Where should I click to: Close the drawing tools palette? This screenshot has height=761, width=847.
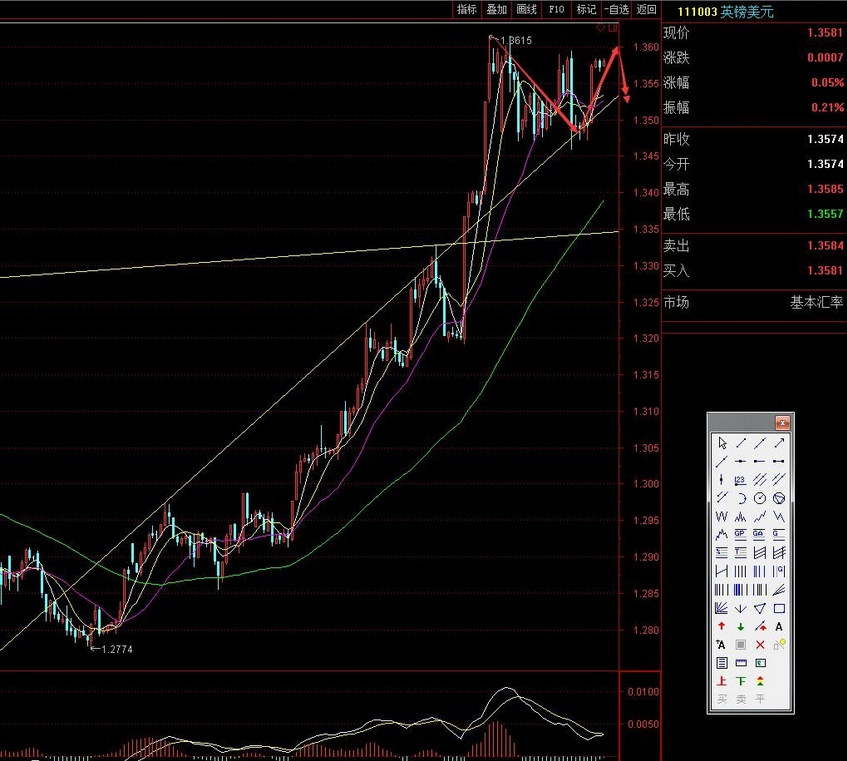click(x=782, y=423)
